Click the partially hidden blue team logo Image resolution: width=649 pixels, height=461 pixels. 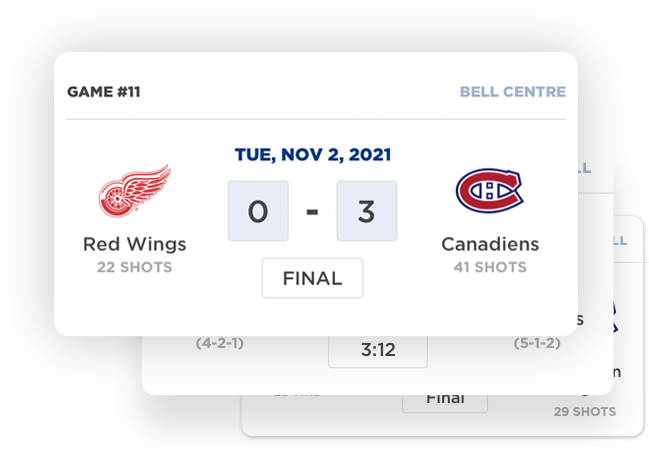(616, 317)
